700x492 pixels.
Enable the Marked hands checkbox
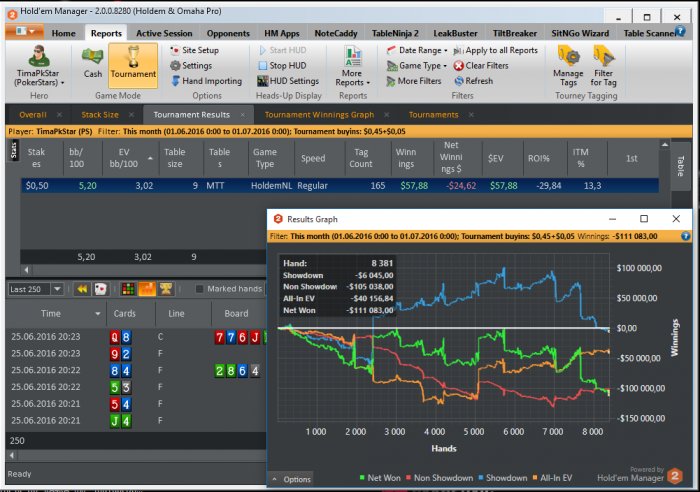pyautogui.click(x=200, y=289)
